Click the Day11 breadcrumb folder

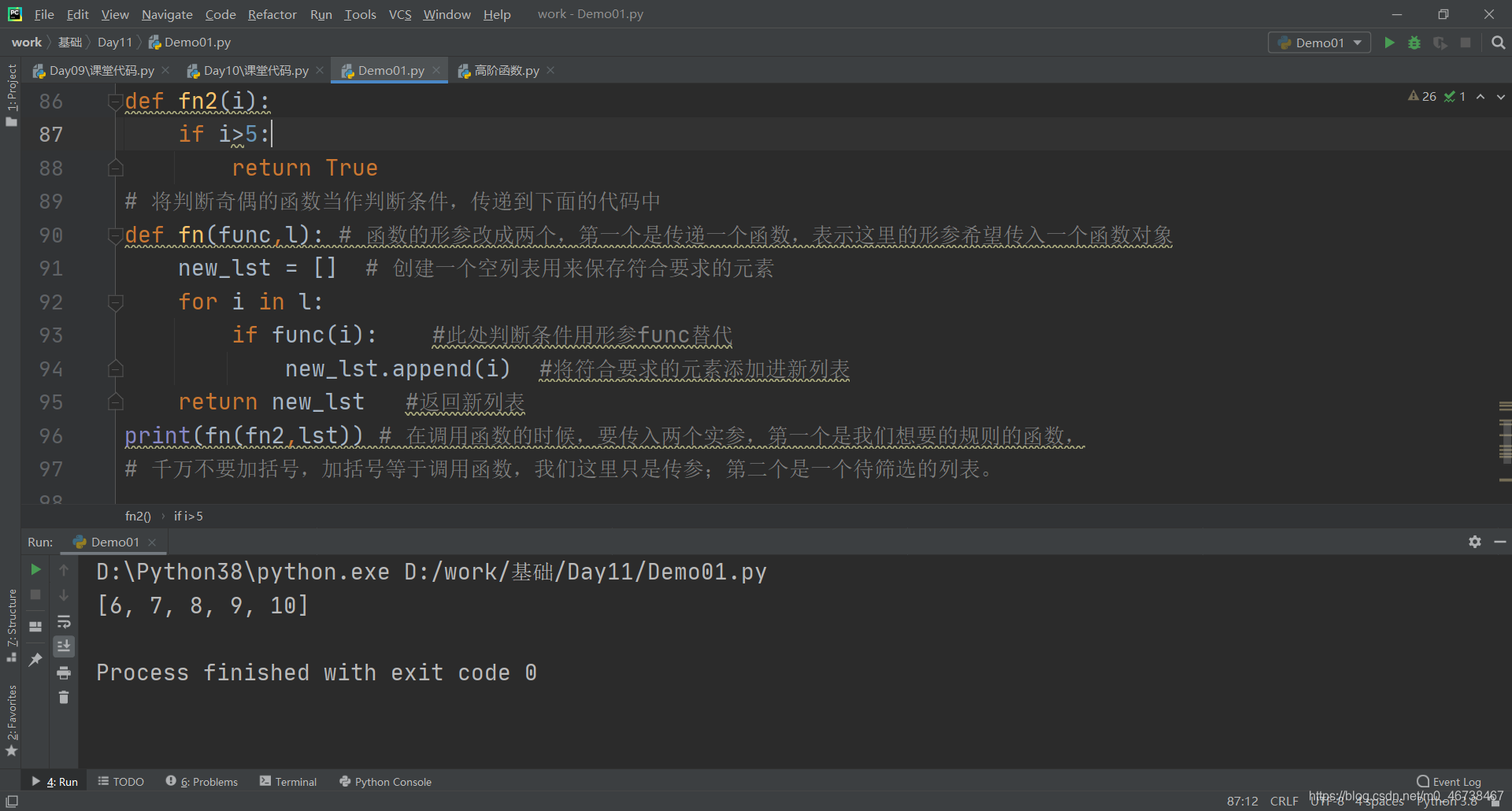point(114,43)
